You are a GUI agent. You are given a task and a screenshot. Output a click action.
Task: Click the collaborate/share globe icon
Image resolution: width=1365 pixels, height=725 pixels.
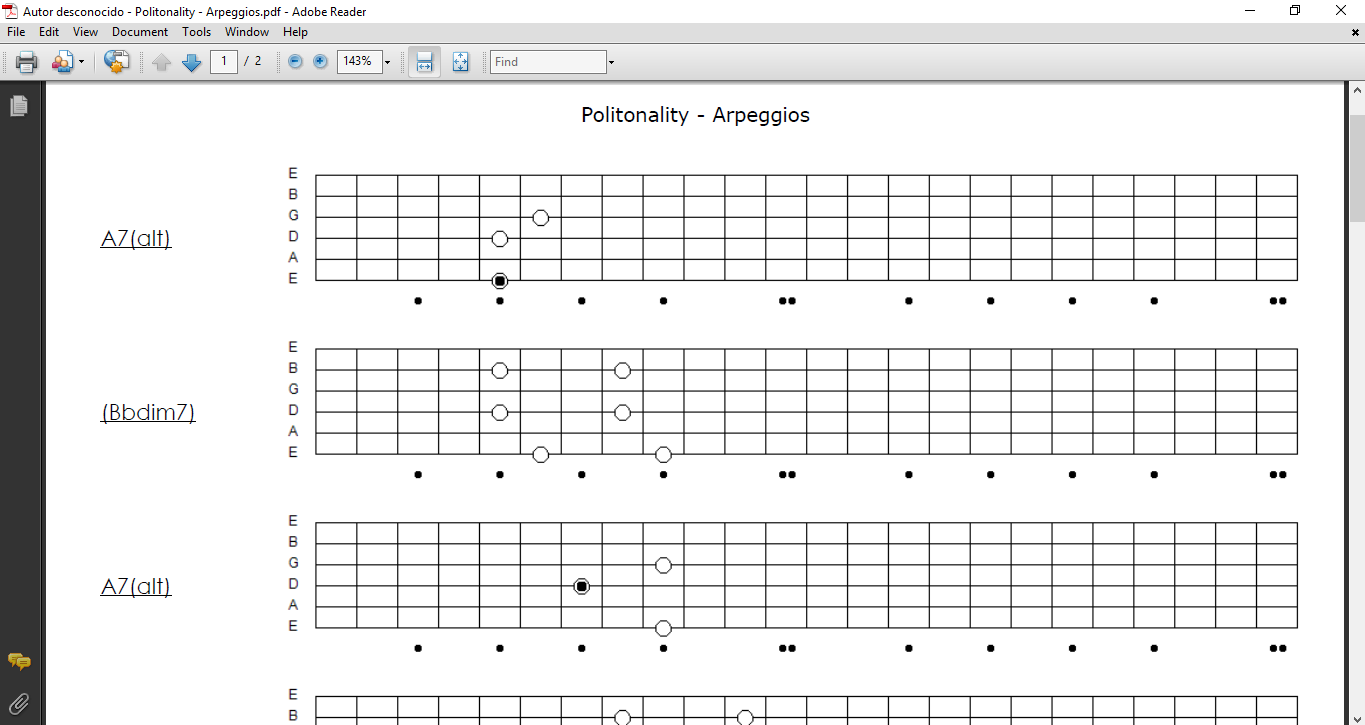(x=117, y=62)
